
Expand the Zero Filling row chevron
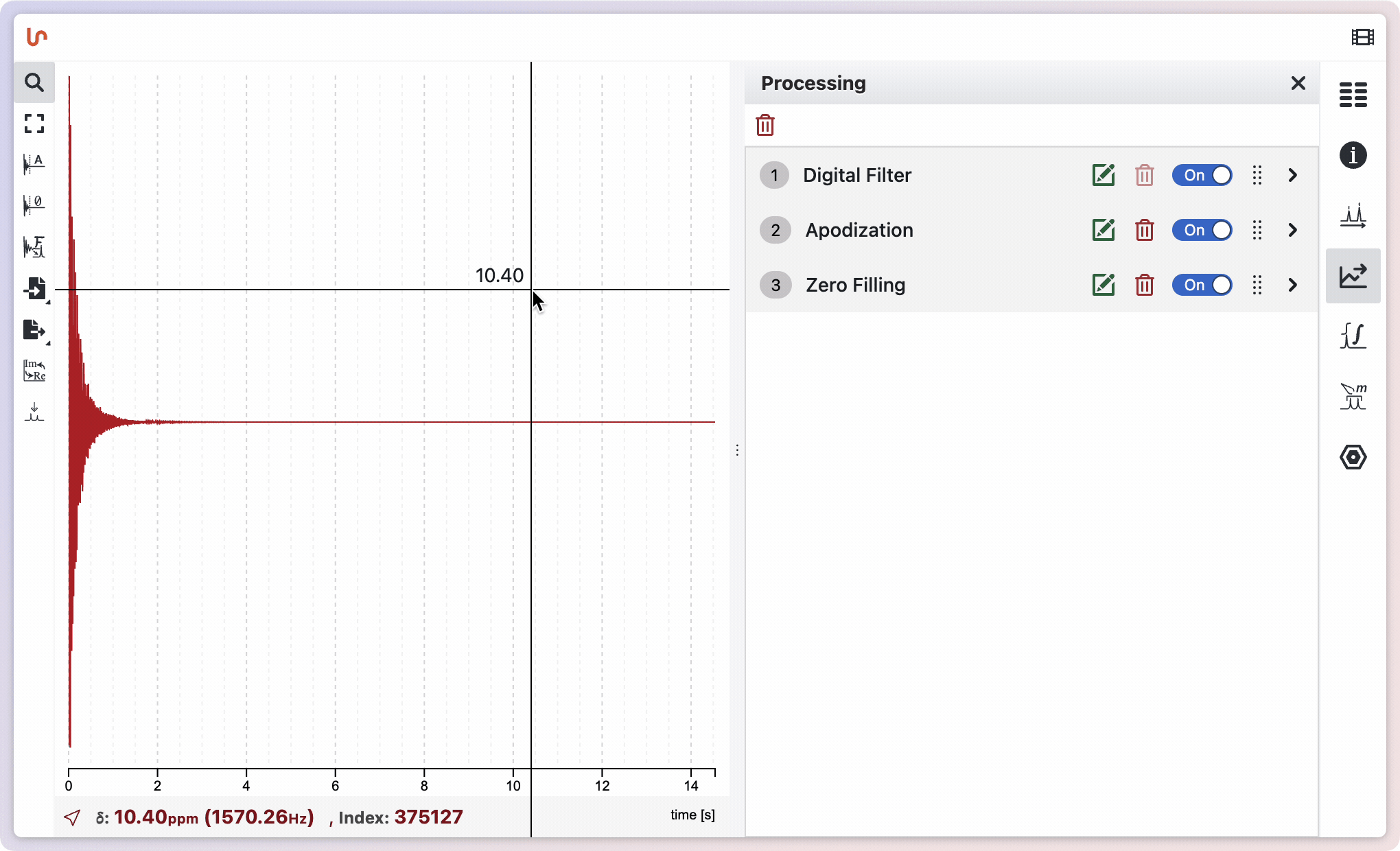coord(1293,285)
